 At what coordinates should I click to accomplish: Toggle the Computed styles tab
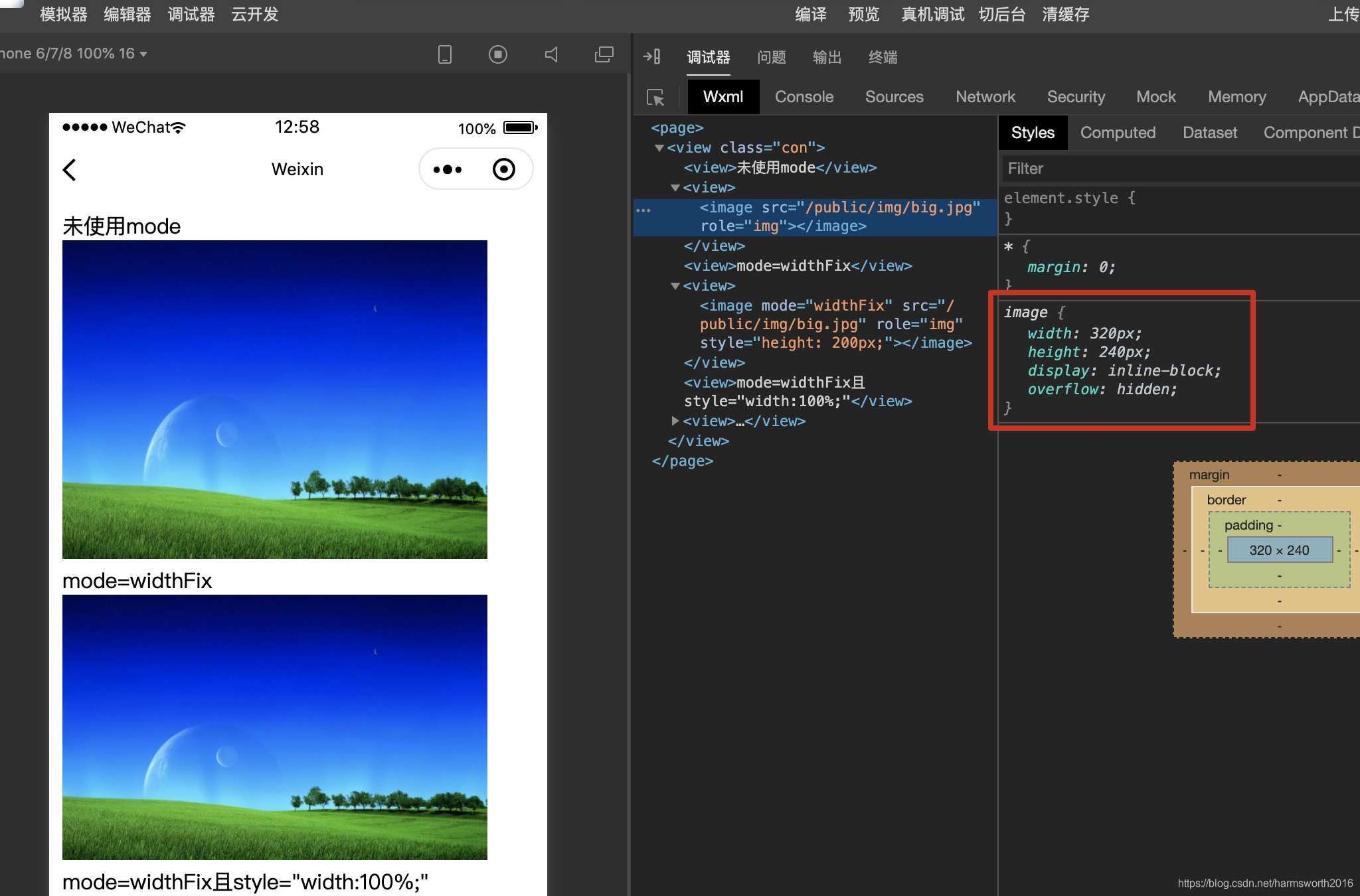(1116, 132)
